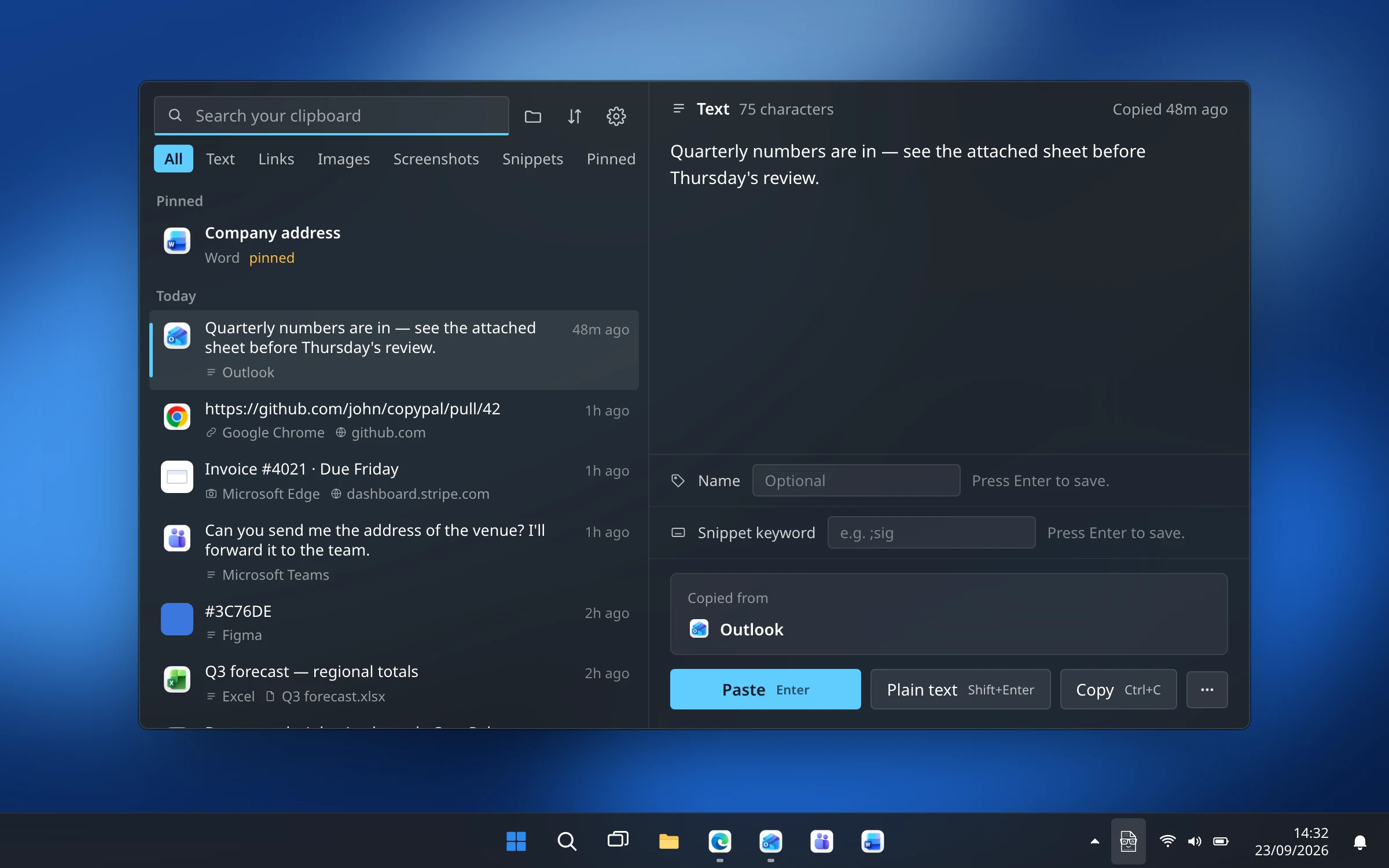1389x868 pixels.
Task: Click the Outlook icon on Quarterly numbers entry
Action: point(177,336)
